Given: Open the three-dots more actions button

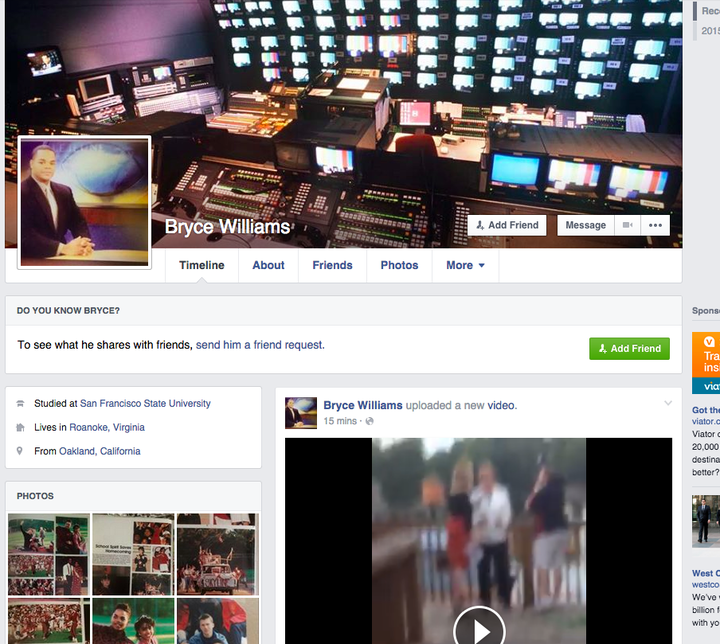Looking at the screenshot, I should [655, 226].
